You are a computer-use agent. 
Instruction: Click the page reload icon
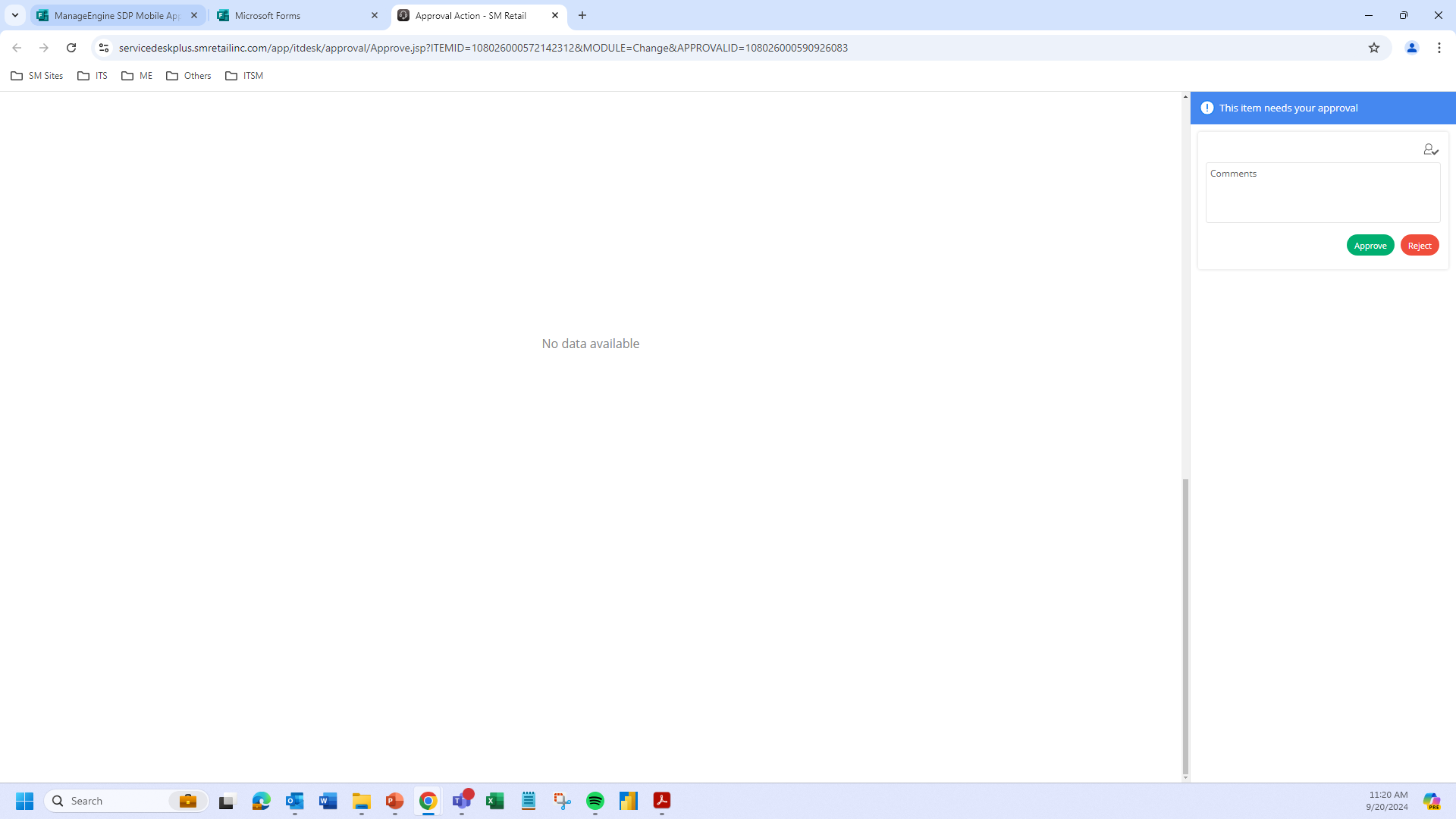(x=71, y=48)
